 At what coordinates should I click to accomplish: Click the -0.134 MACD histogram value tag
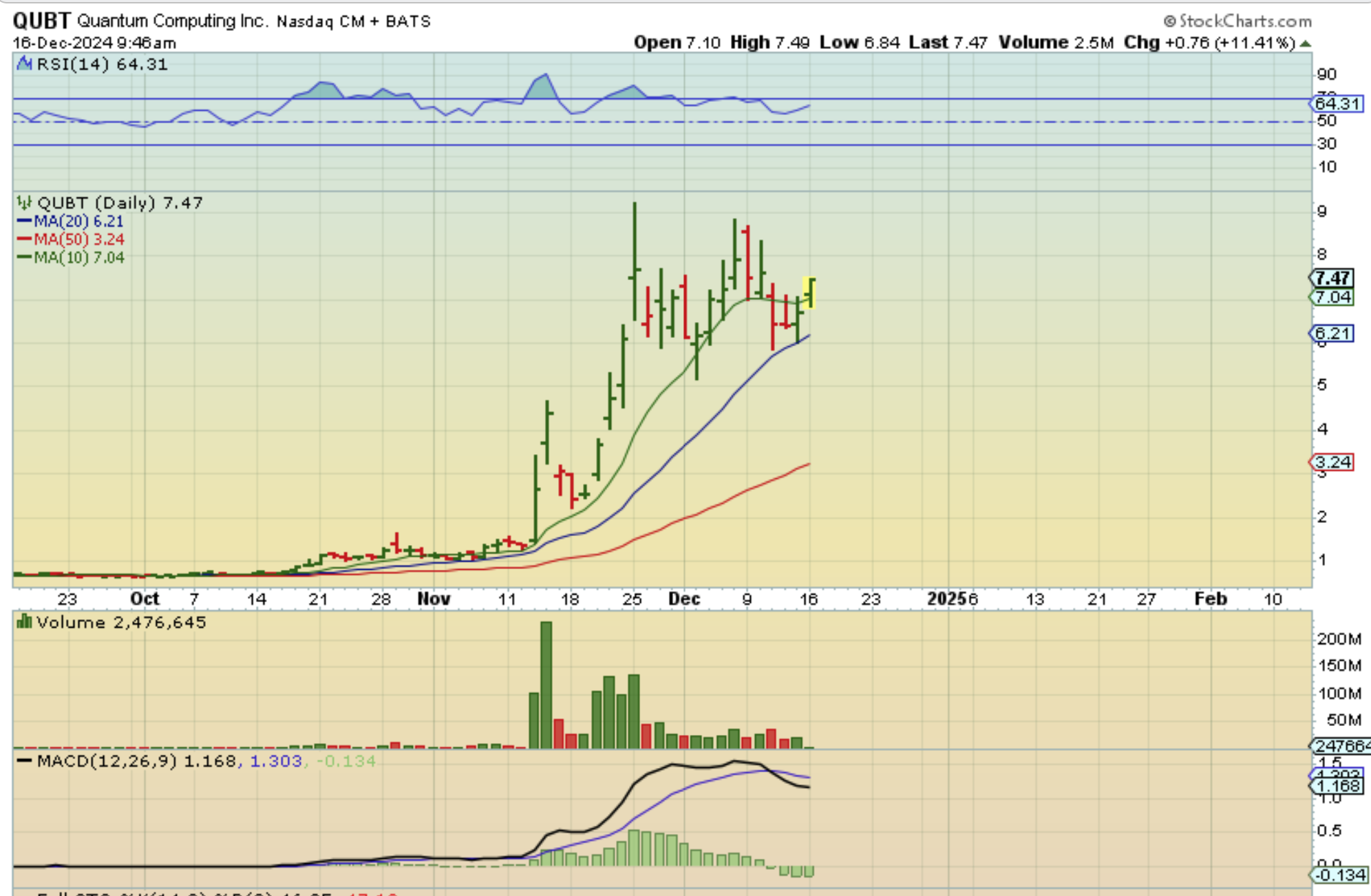pos(1341,875)
